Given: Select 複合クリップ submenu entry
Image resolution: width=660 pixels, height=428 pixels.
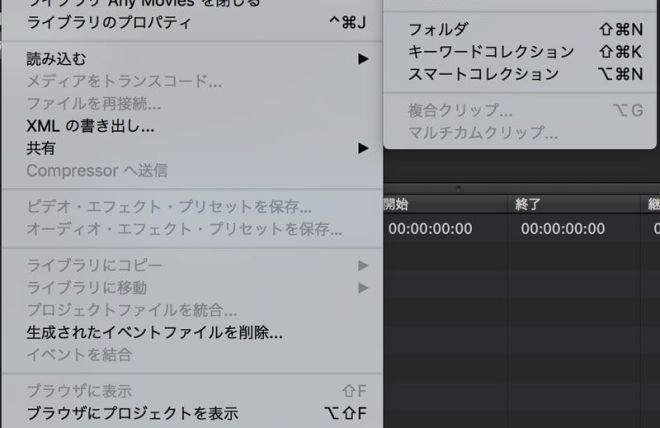Looking at the screenshot, I should point(461,110).
